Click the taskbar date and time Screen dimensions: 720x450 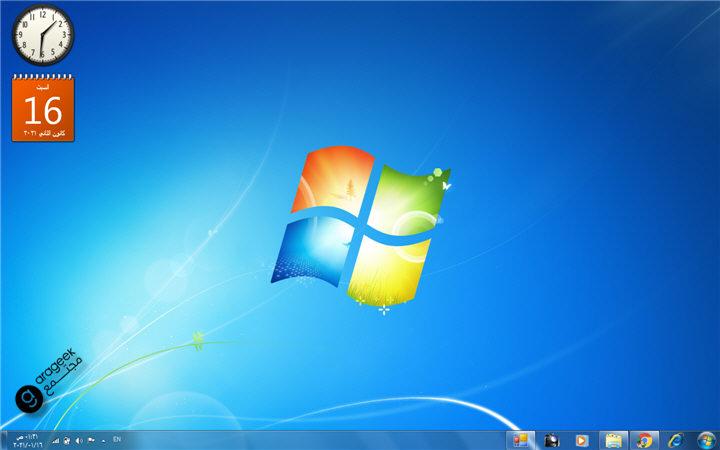(x=28, y=441)
